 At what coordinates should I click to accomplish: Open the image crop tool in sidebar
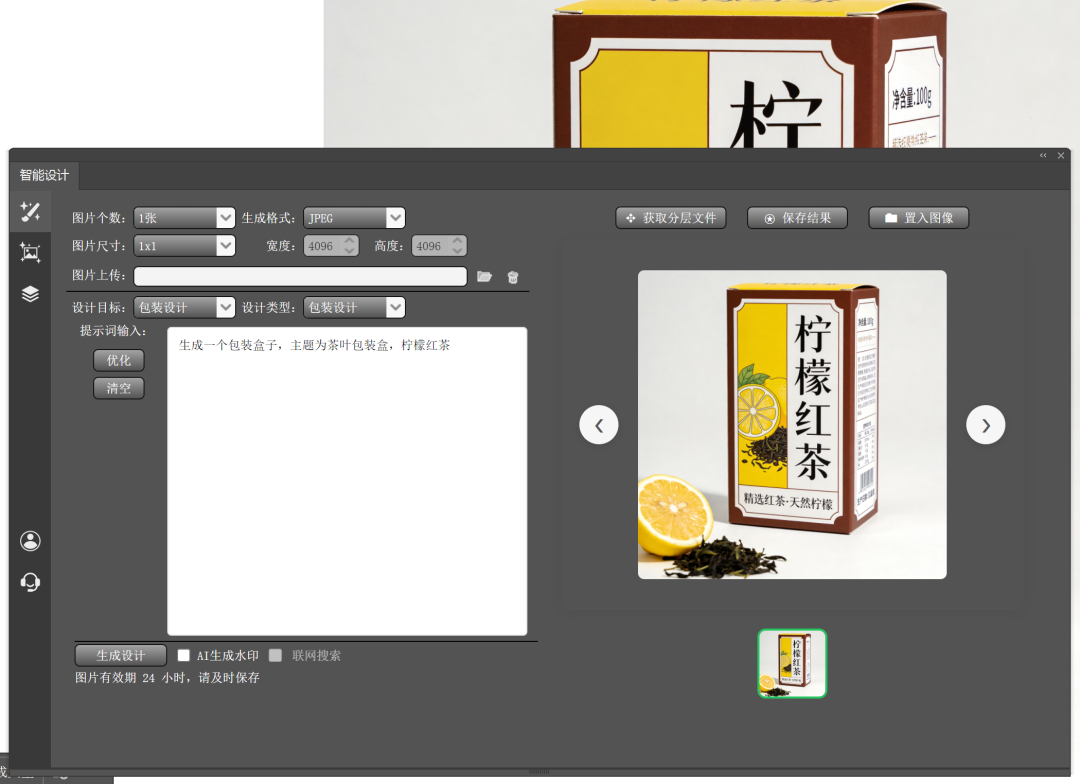point(30,252)
